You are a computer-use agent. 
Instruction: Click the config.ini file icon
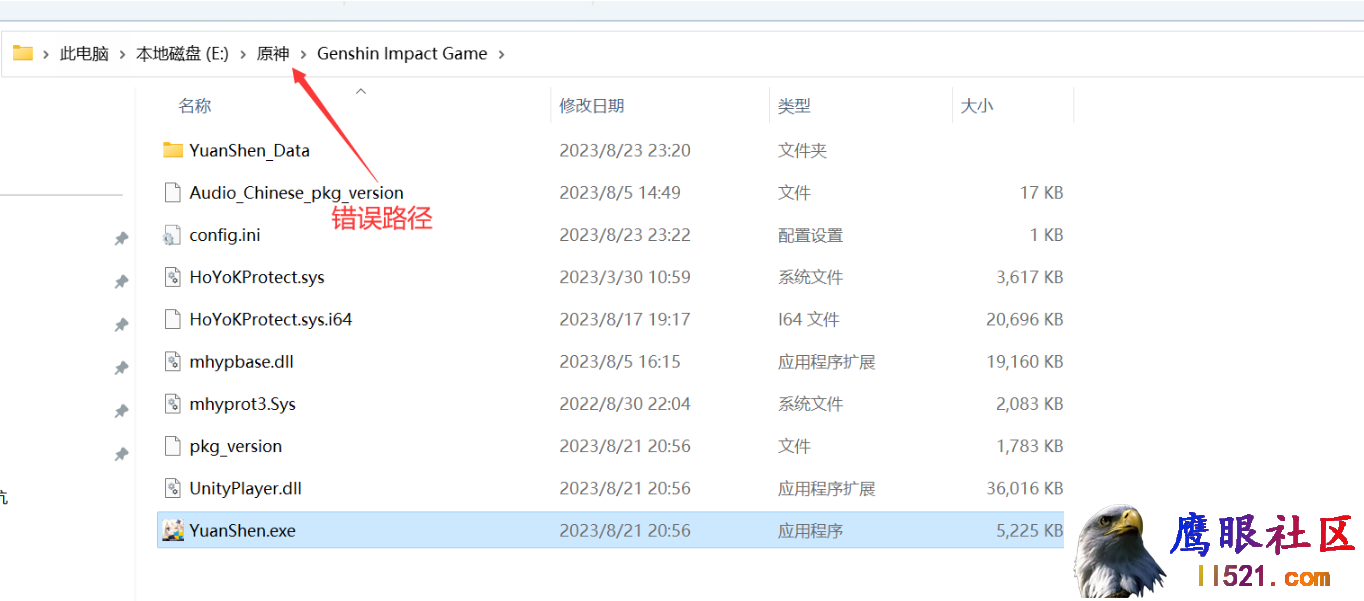[x=173, y=235]
